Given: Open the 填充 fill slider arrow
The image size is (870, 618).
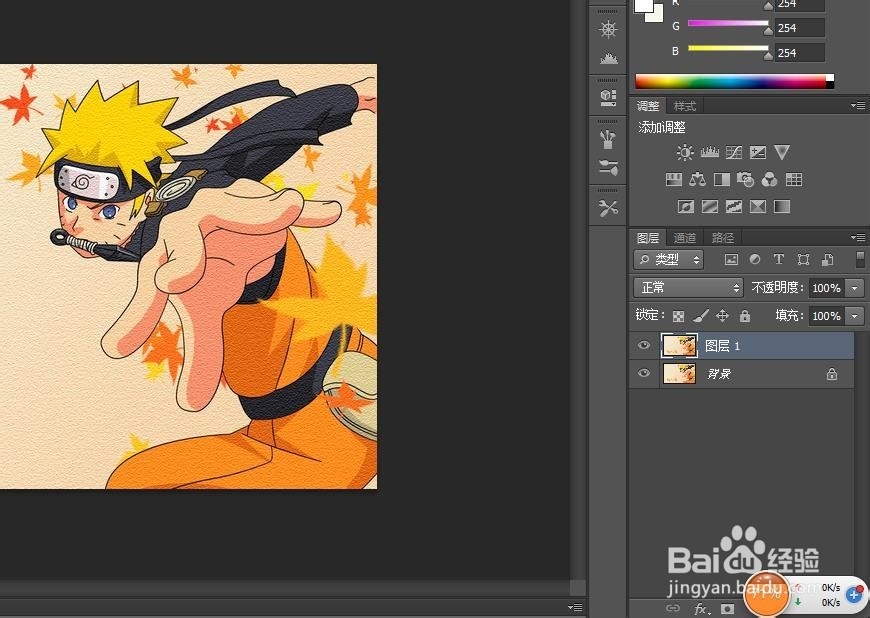Looking at the screenshot, I should (x=854, y=316).
